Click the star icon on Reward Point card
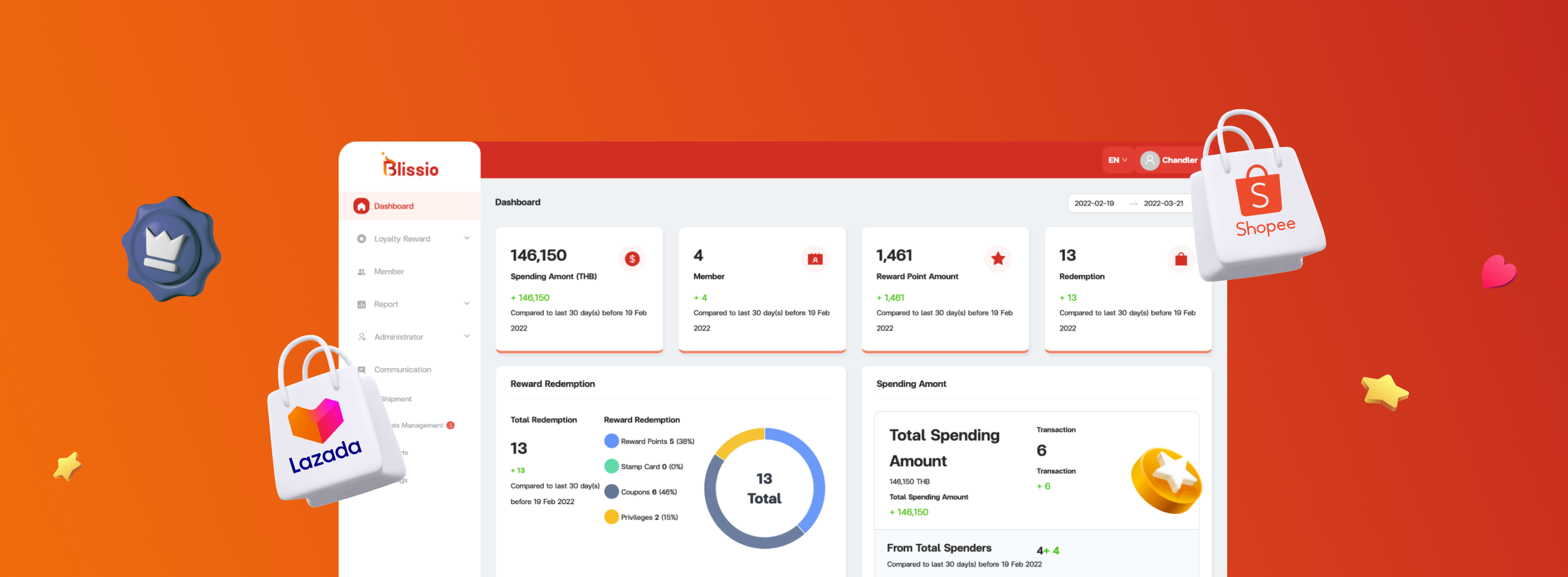The width and height of the screenshot is (1568, 577). coord(997,259)
